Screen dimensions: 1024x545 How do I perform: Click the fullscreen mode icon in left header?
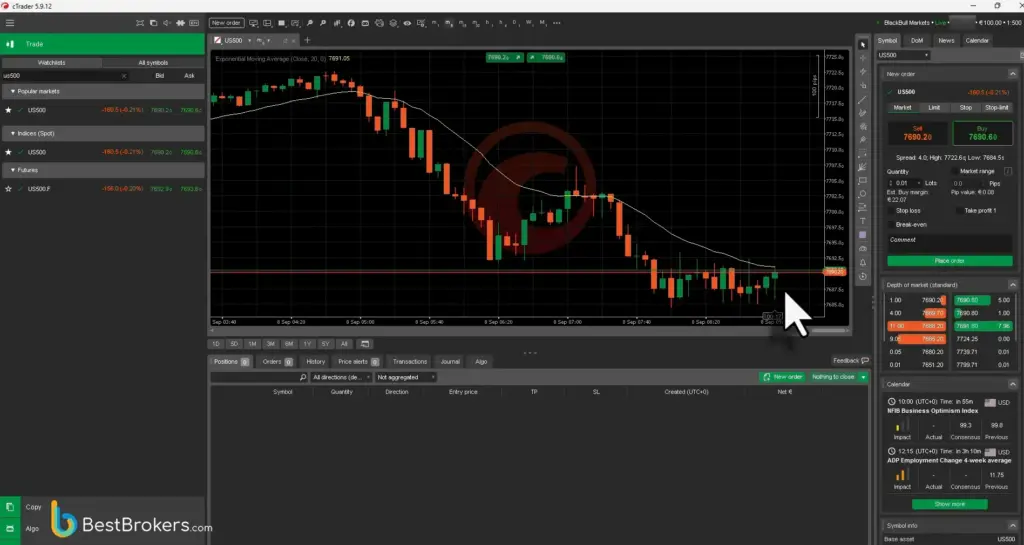point(140,23)
